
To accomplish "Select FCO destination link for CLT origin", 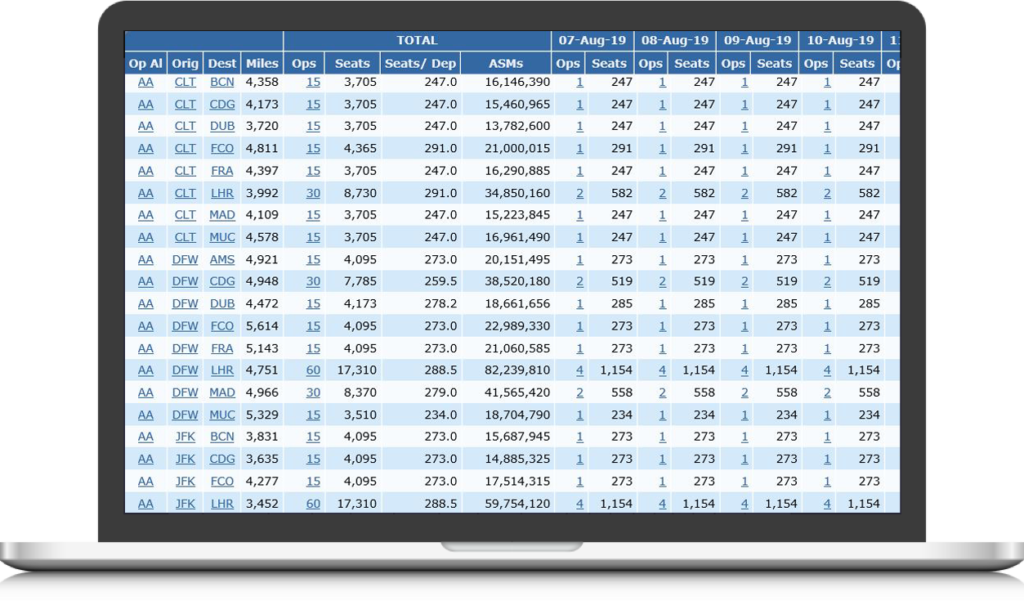I will click(x=222, y=148).
